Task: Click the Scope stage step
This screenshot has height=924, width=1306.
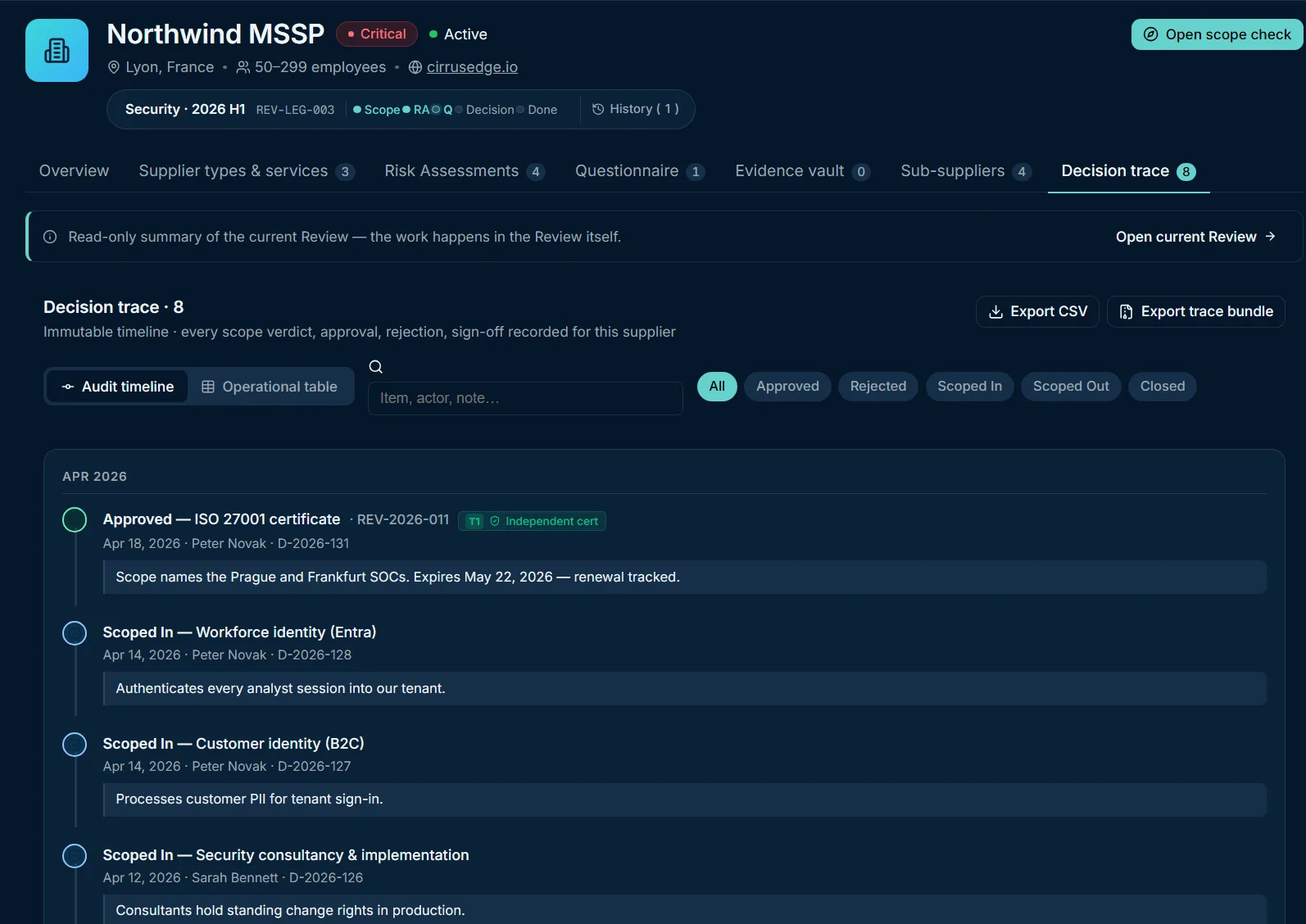Action: pyautogui.click(x=377, y=110)
